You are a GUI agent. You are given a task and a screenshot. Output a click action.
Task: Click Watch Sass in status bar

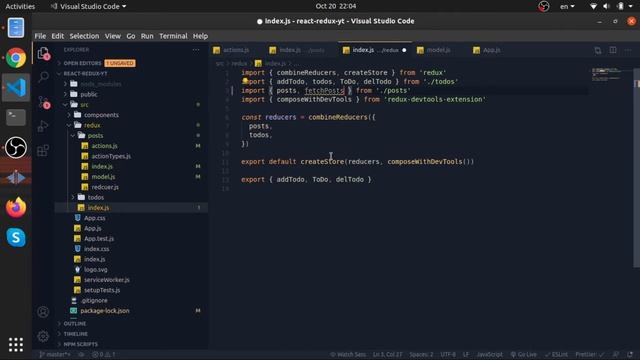coord(348,355)
